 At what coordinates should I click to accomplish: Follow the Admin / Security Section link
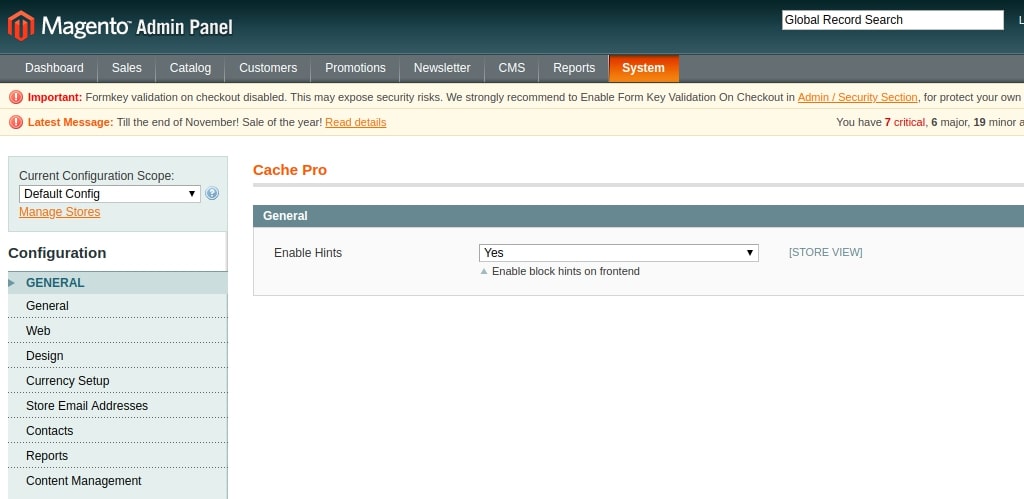pyautogui.click(x=857, y=97)
